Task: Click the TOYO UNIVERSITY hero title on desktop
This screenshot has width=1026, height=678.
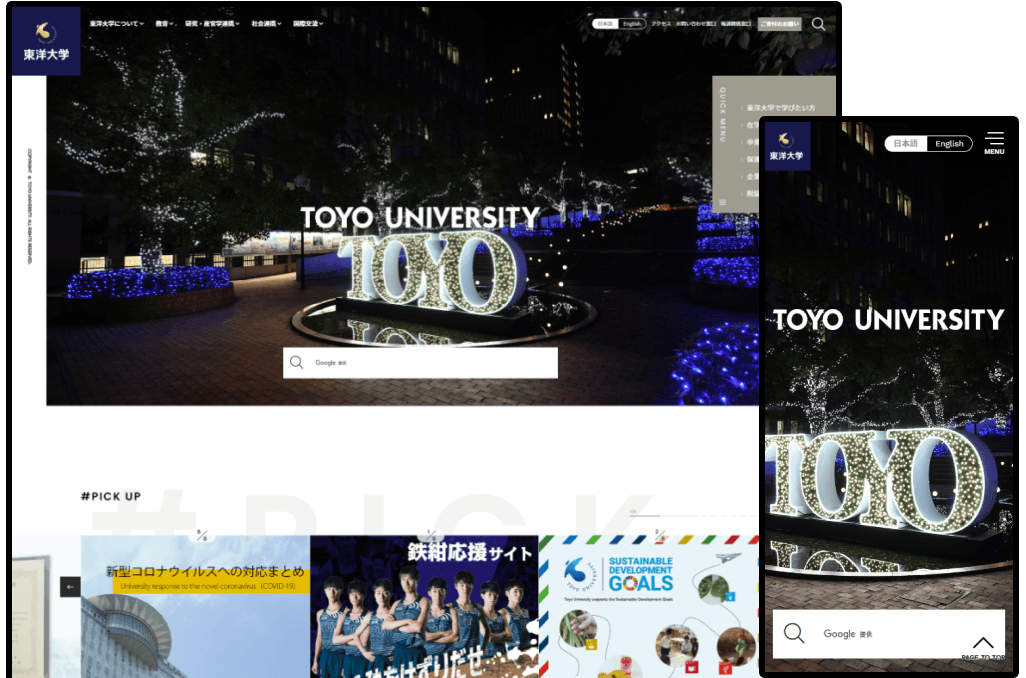Action: [420, 217]
